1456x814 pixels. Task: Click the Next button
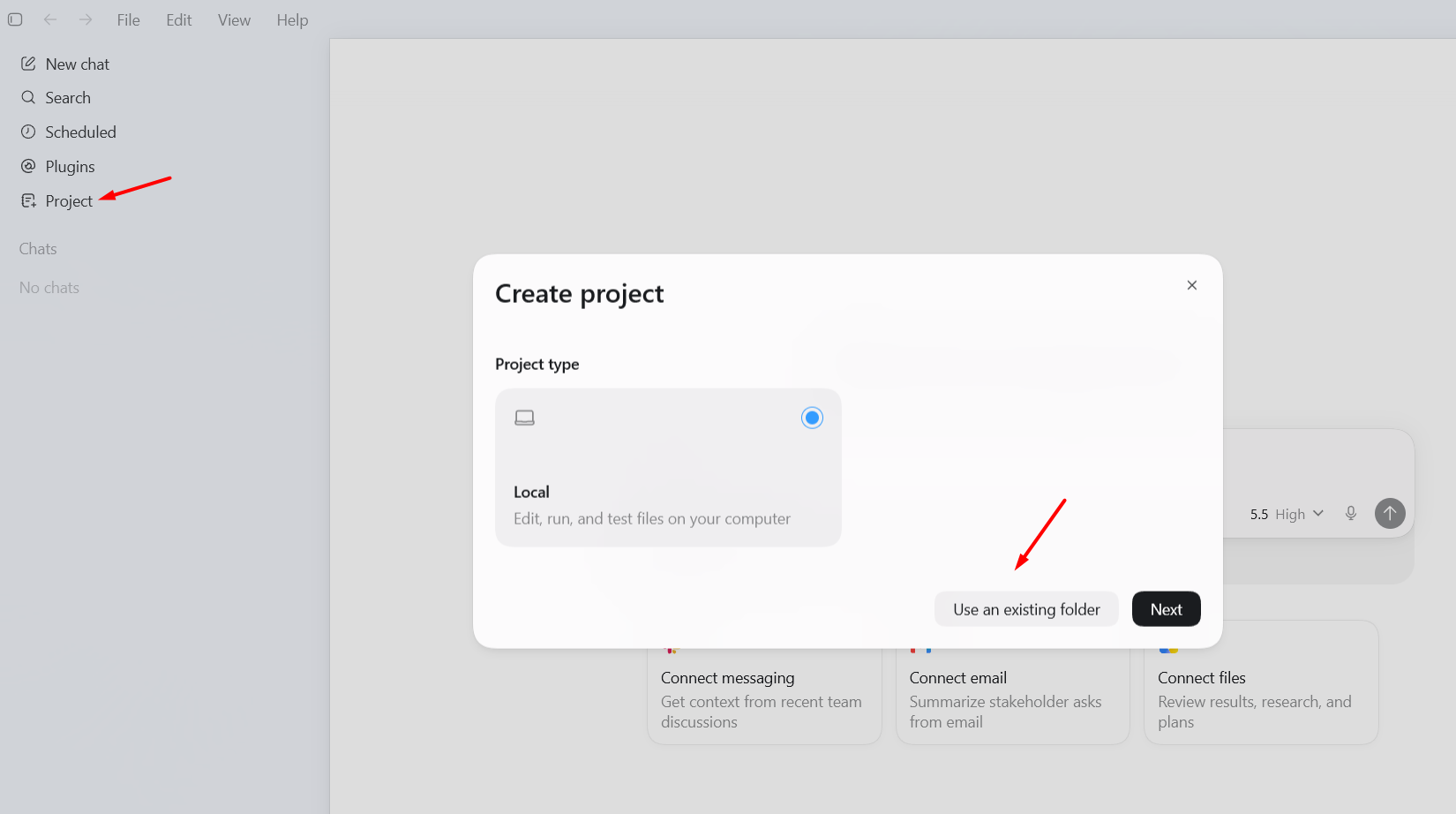[1166, 609]
